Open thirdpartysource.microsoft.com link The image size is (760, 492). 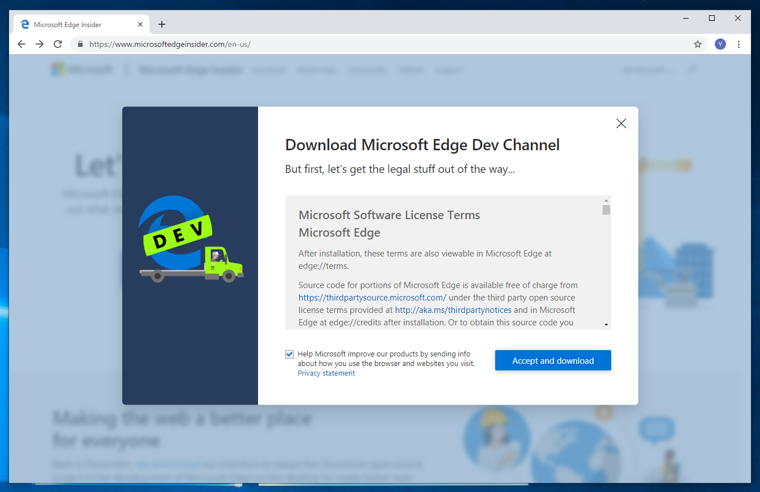(372, 298)
